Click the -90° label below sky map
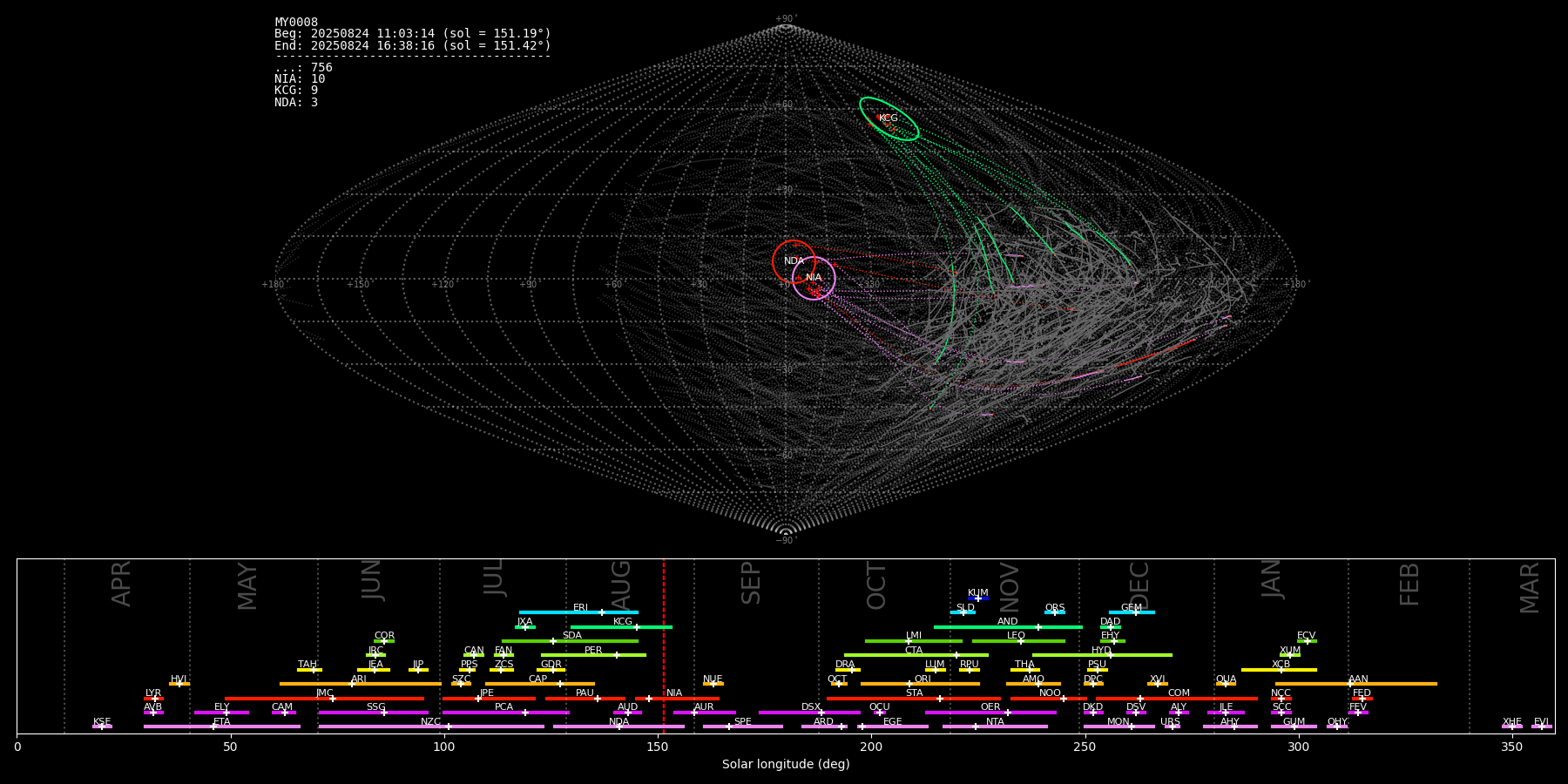1568x784 pixels. 785,541
